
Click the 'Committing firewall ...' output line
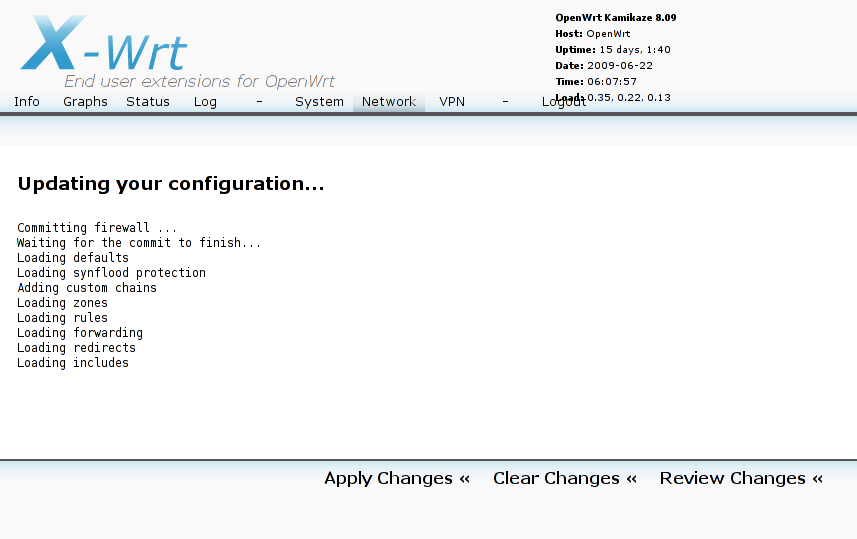point(97,228)
